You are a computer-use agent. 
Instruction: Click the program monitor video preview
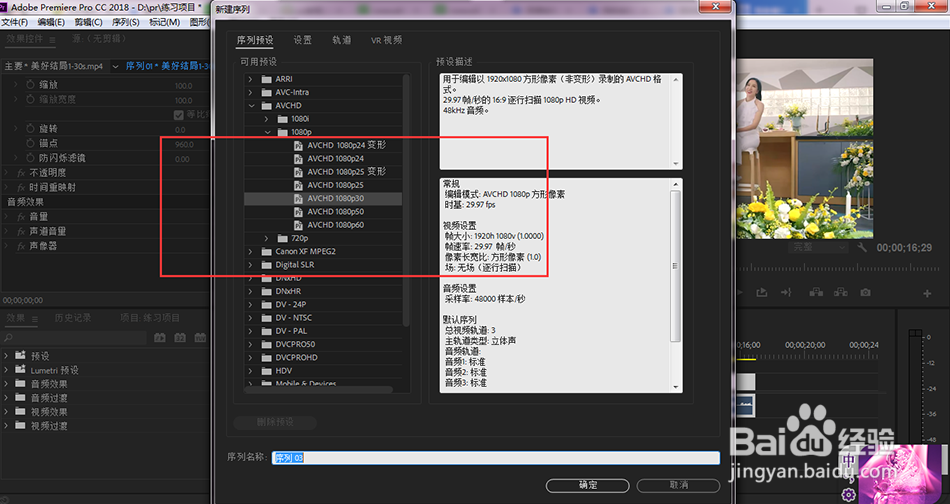[x=805, y=148]
